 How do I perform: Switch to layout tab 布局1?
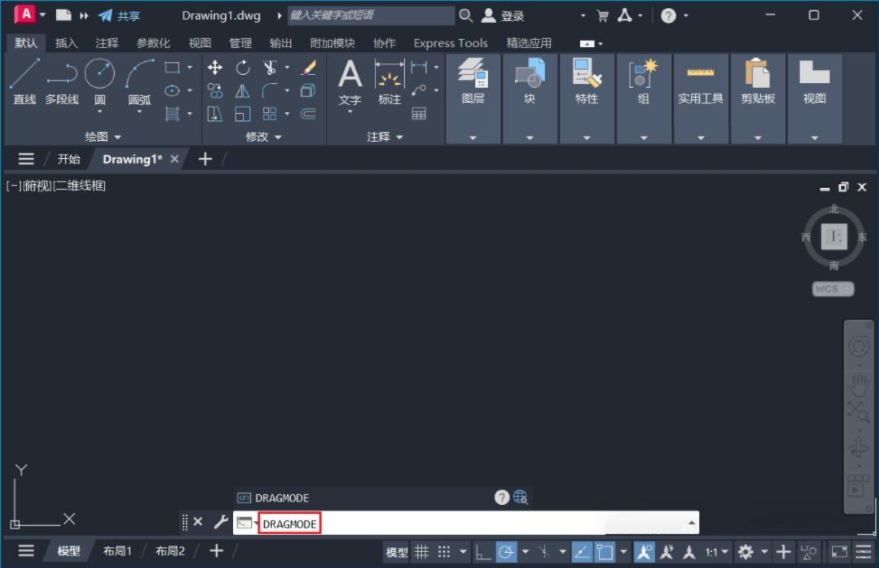pyautogui.click(x=117, y=551)
